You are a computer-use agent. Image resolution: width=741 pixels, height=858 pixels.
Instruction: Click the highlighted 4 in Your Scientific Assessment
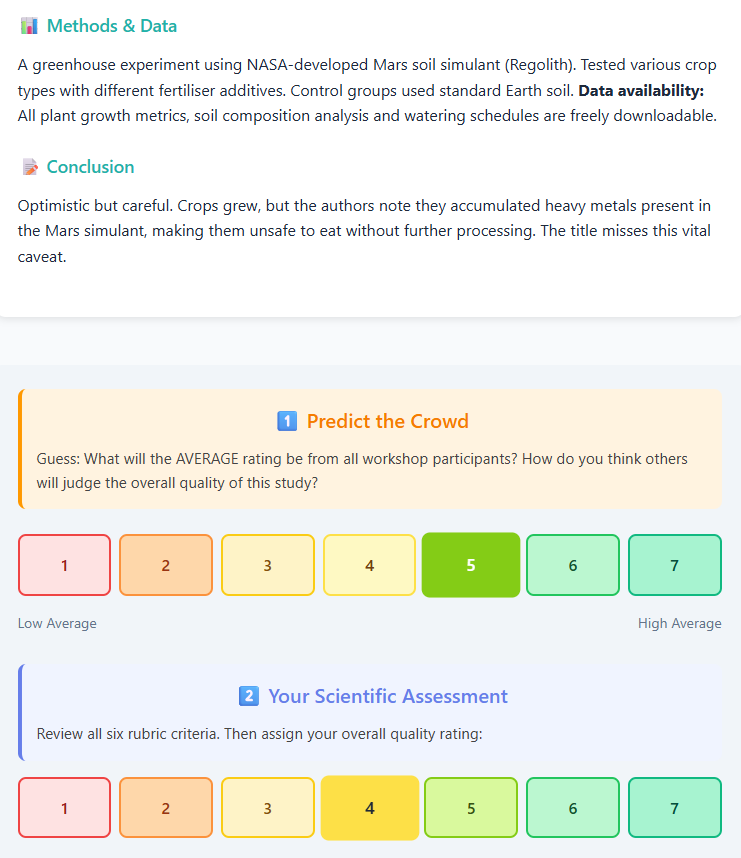pos(369,807)
